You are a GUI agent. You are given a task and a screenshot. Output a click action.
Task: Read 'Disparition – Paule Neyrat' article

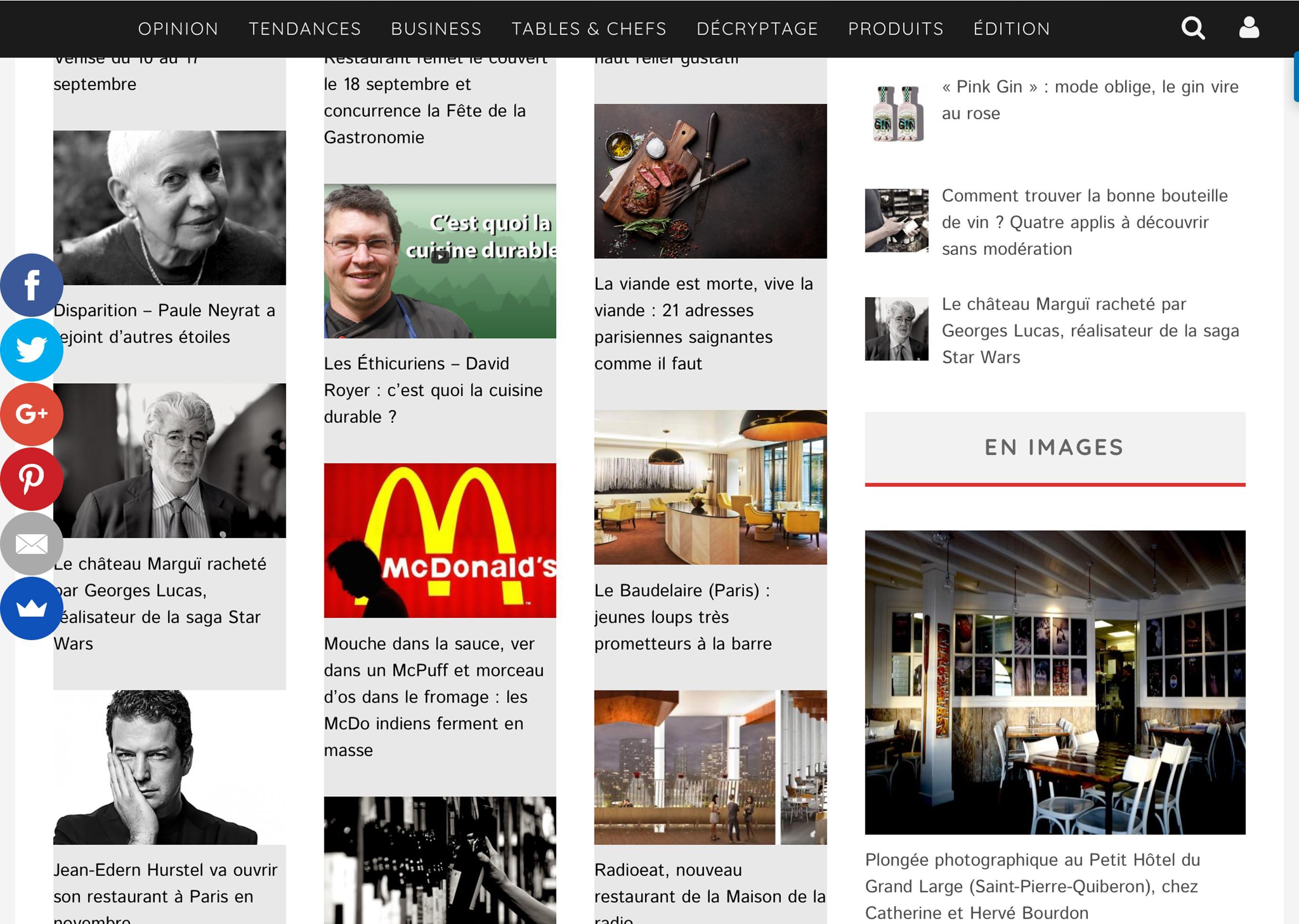[165, 323]
